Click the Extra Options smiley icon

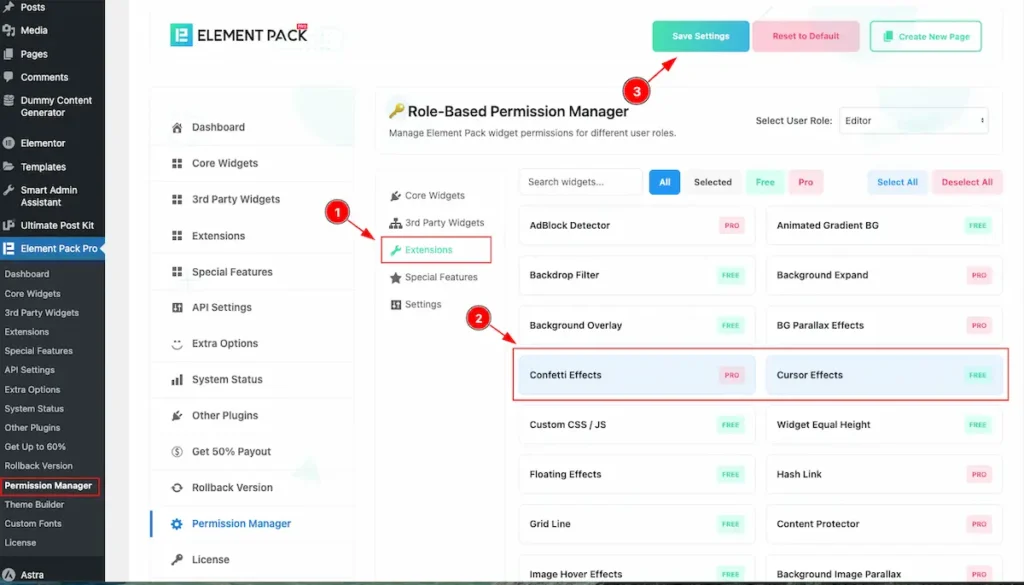[177, 344]
